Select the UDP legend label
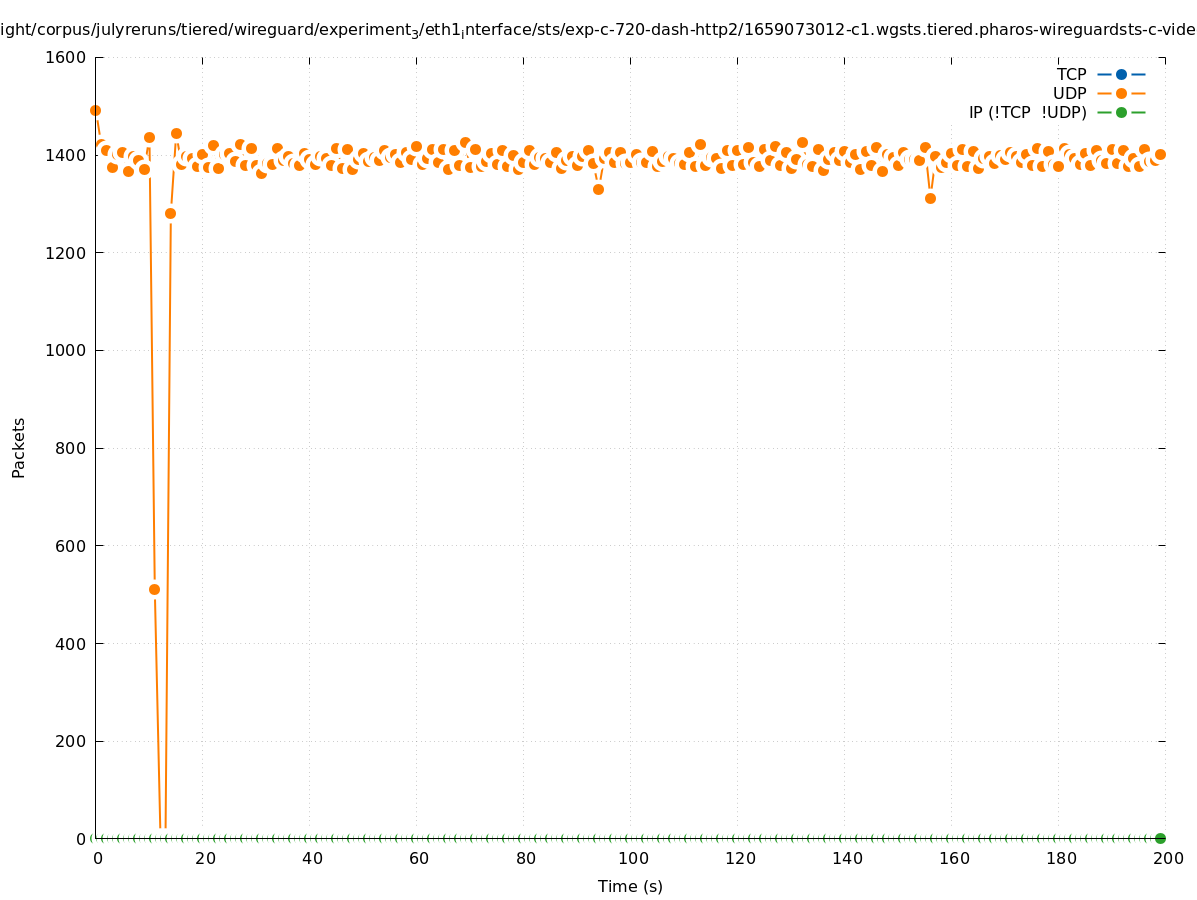1197x900 pixels. [1069, 93]
